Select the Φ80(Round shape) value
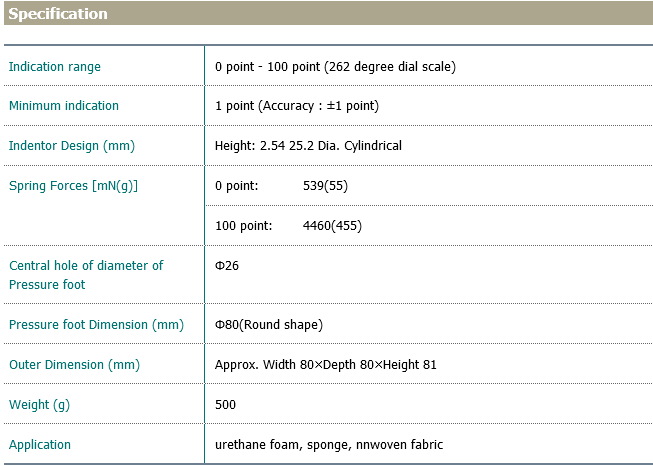 tap(269, 325)
